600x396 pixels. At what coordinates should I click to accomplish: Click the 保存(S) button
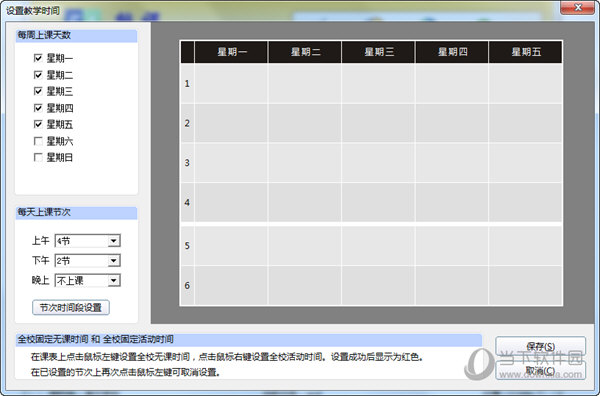540,346
